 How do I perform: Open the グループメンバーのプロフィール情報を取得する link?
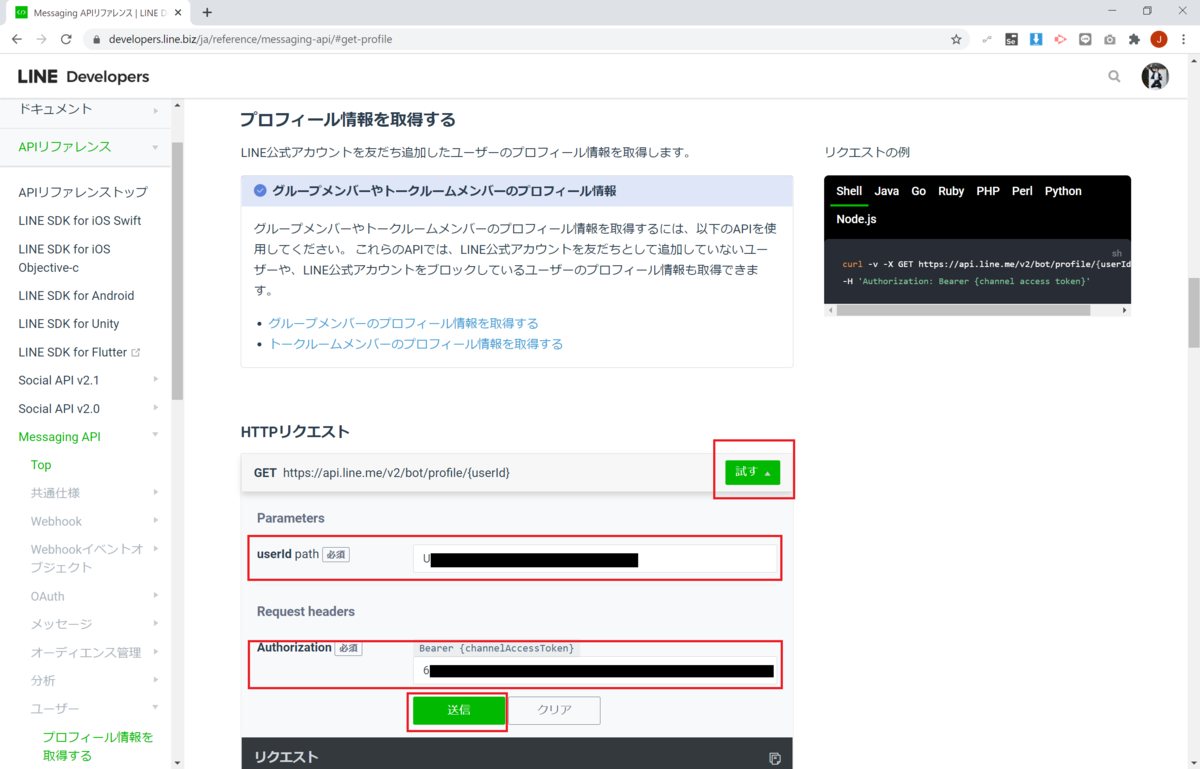(404, 324)
